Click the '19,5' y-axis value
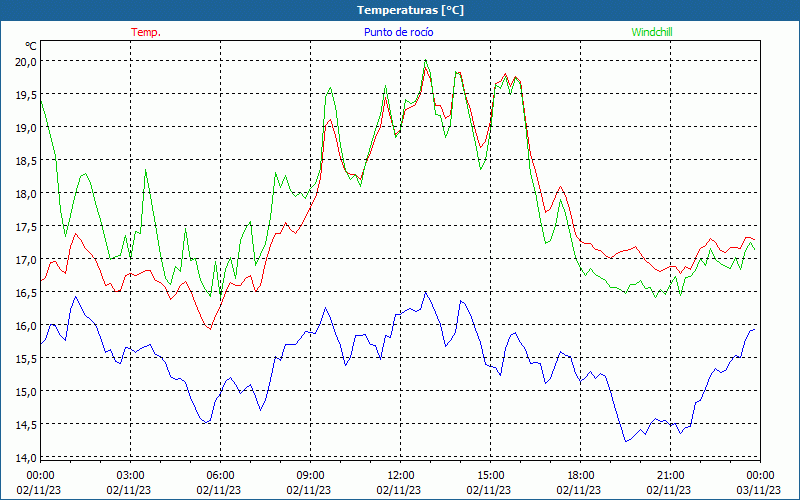Screen dimensions: 800x500 pos(27,94)
